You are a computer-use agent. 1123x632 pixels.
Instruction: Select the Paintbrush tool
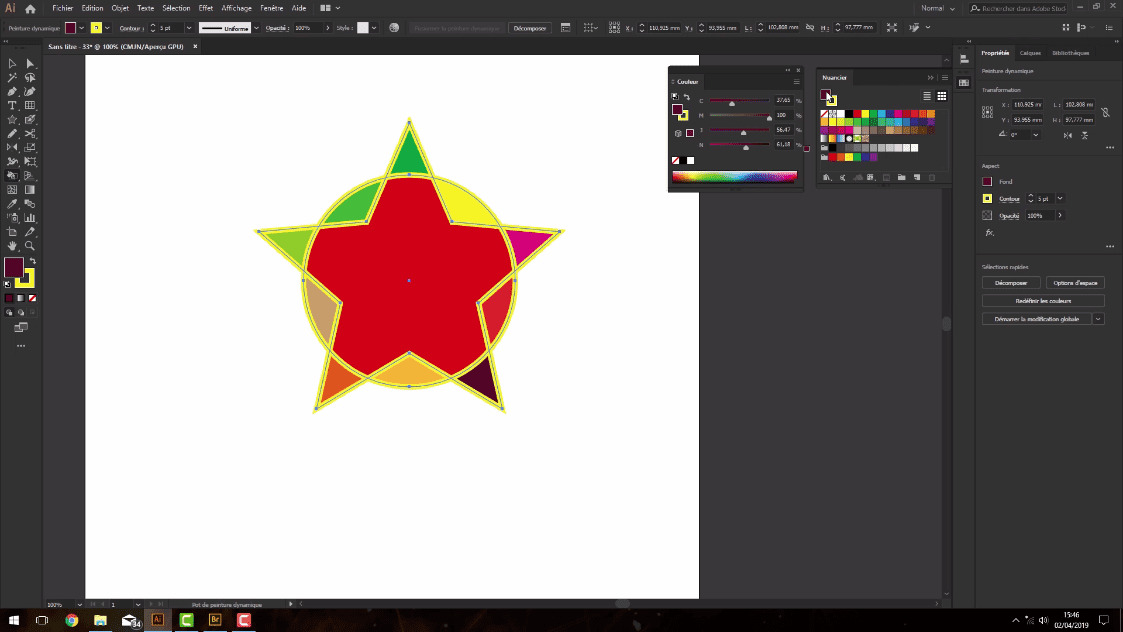29,117
